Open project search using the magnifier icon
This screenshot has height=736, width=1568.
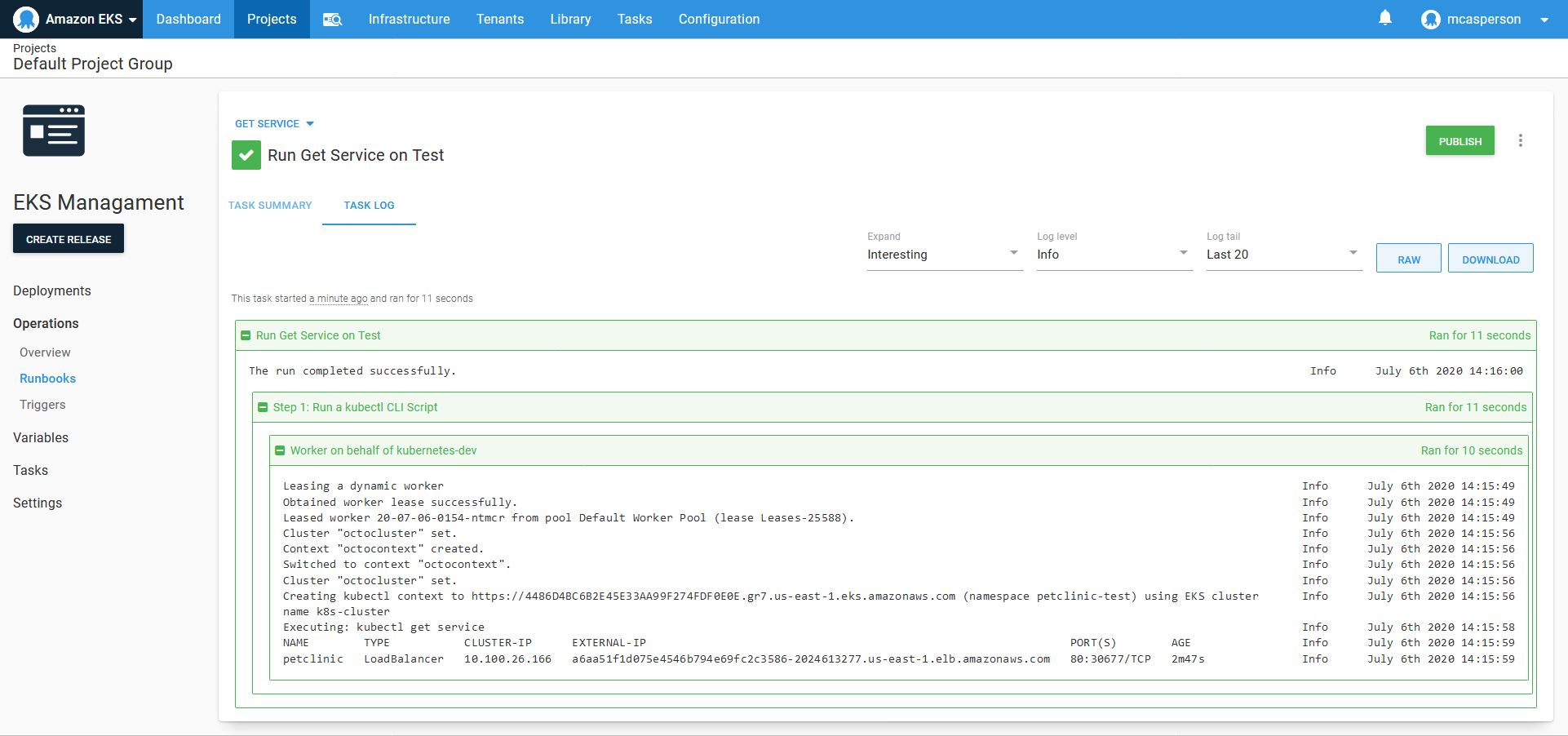pos(333,19)
